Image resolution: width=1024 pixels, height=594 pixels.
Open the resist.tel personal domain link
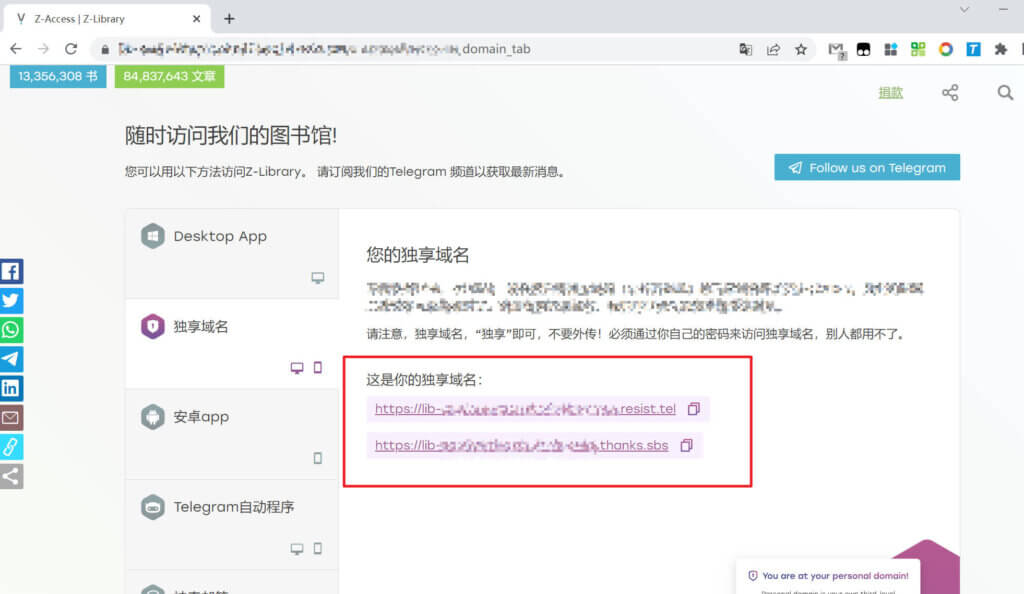pos(525,409)
